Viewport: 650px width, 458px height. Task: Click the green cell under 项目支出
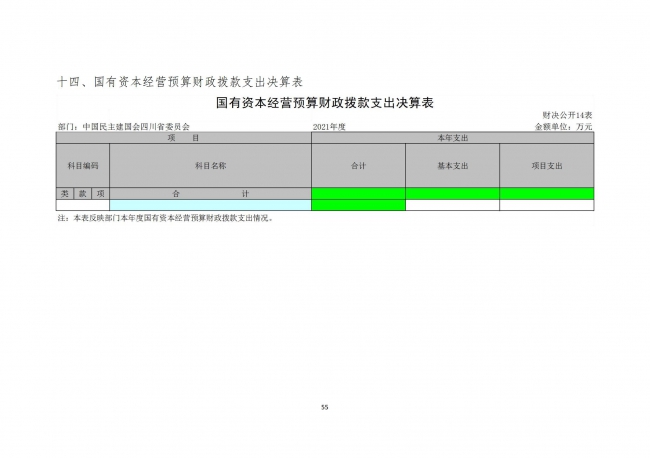(546, 193)
